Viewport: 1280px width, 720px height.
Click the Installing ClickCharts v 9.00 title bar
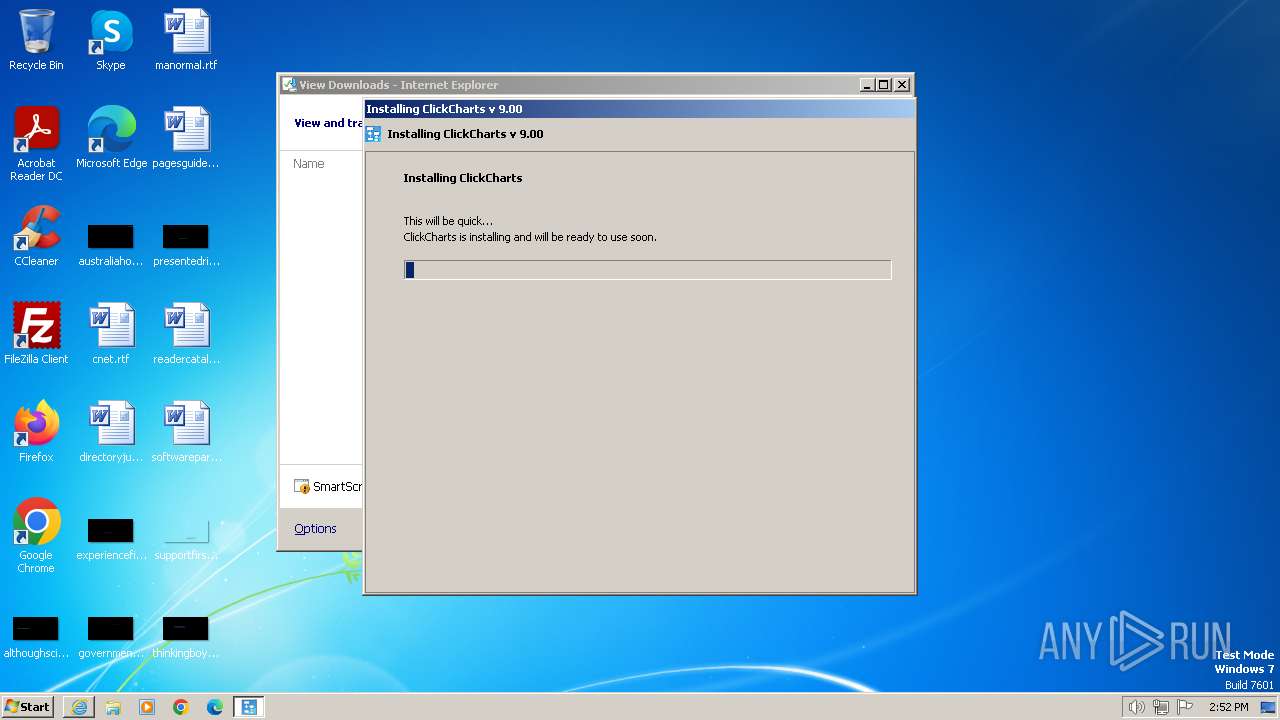[640, 109]
